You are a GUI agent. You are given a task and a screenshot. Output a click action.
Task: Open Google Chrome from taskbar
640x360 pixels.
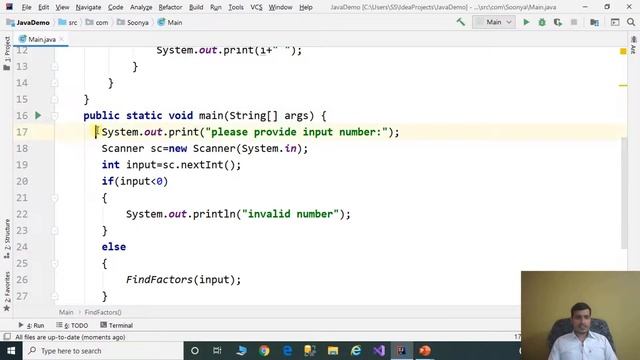tap(264, 351)
